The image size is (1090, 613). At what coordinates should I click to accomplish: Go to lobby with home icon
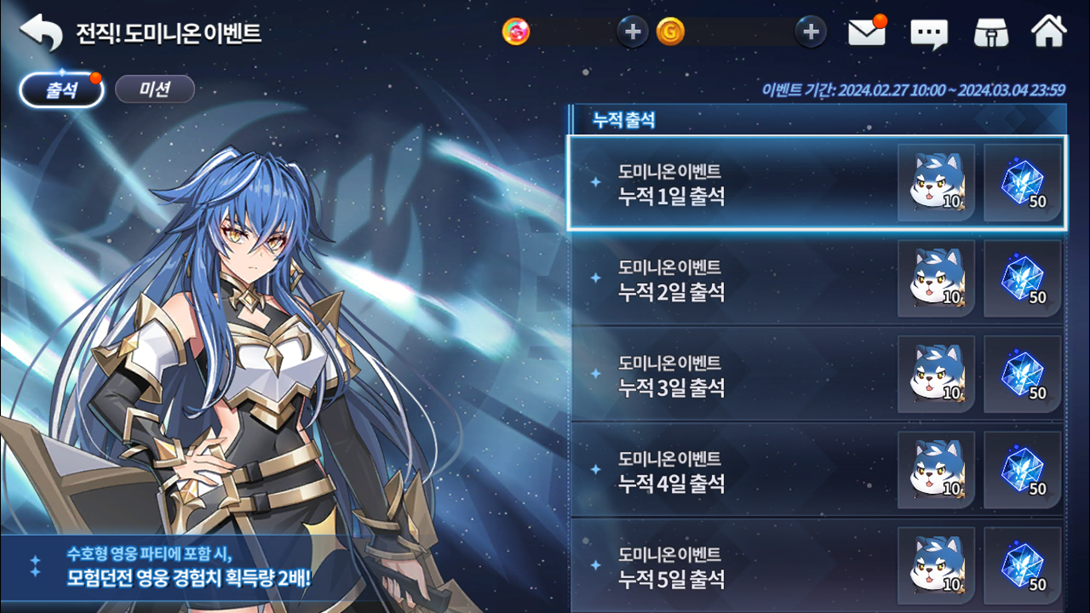point(1048,31)
